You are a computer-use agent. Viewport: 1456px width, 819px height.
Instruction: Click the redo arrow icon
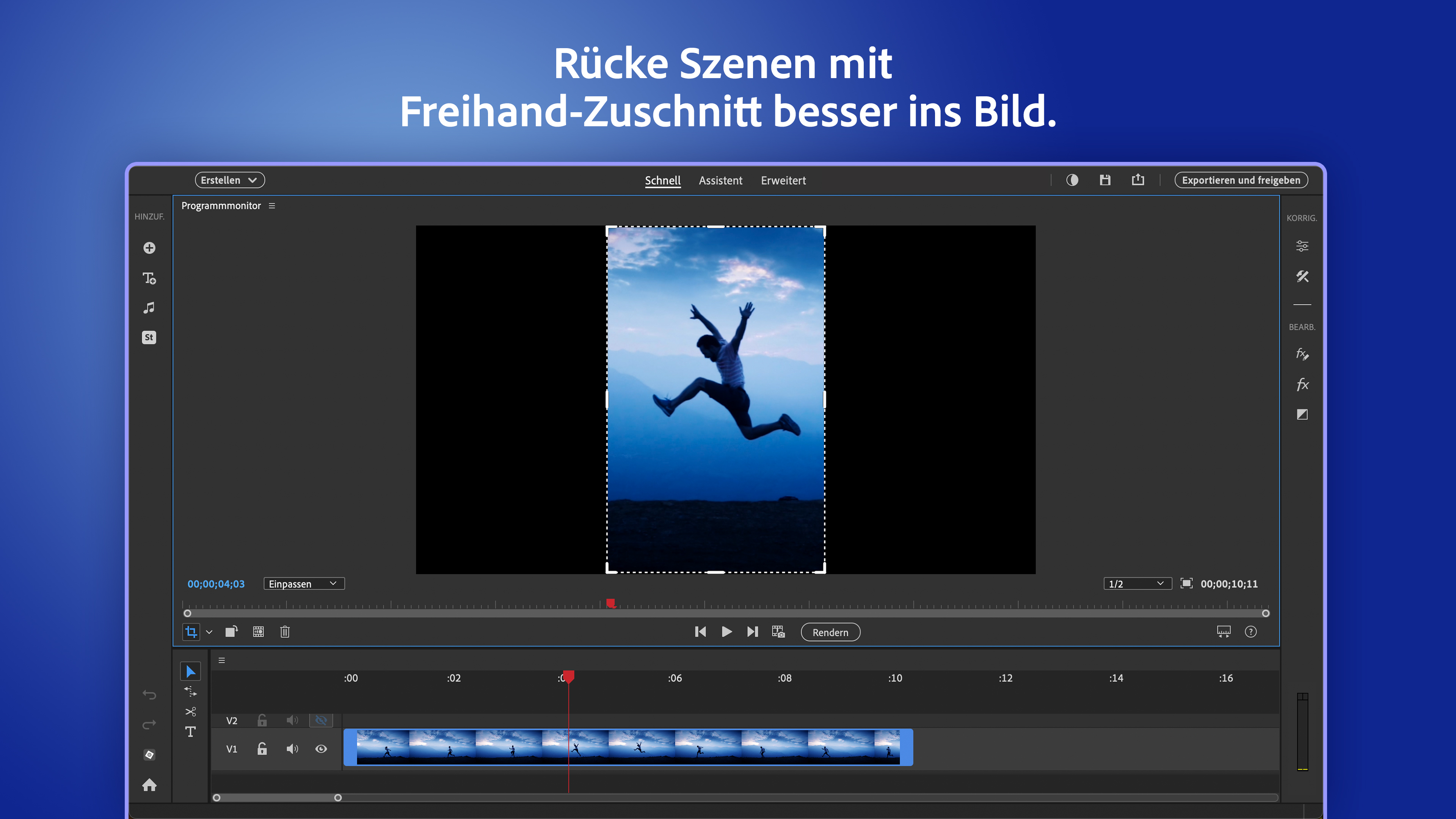pos(149,725)
